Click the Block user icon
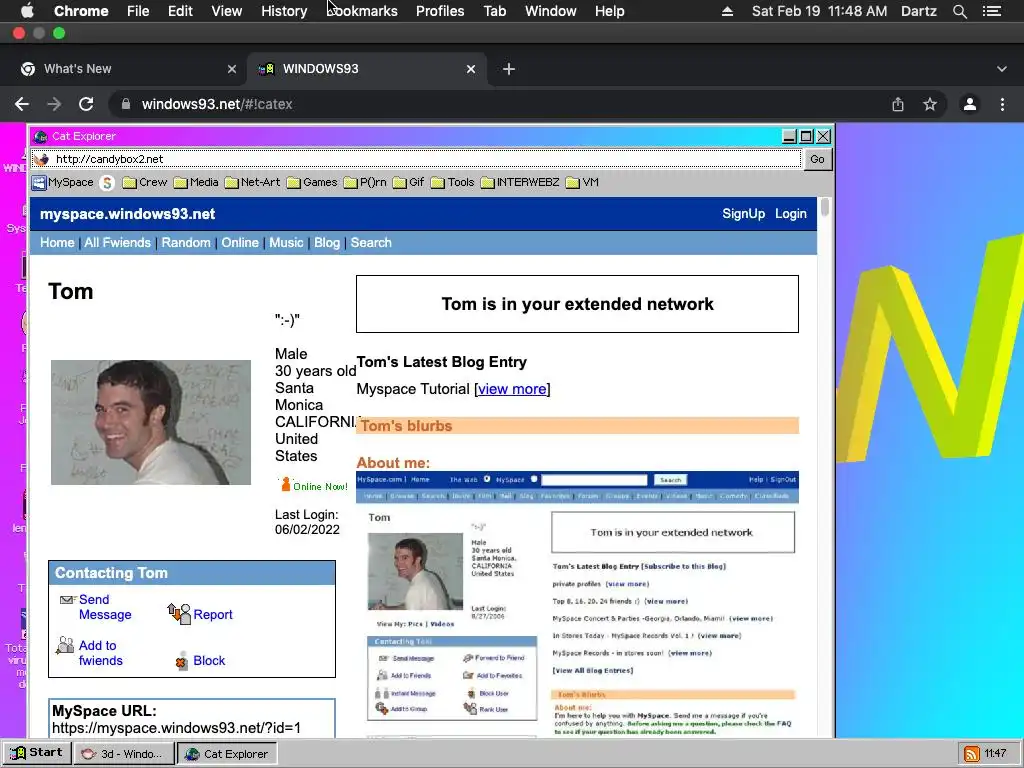Image resolution: width=1024 pixels, height=768 pixels. pos(182,661)
